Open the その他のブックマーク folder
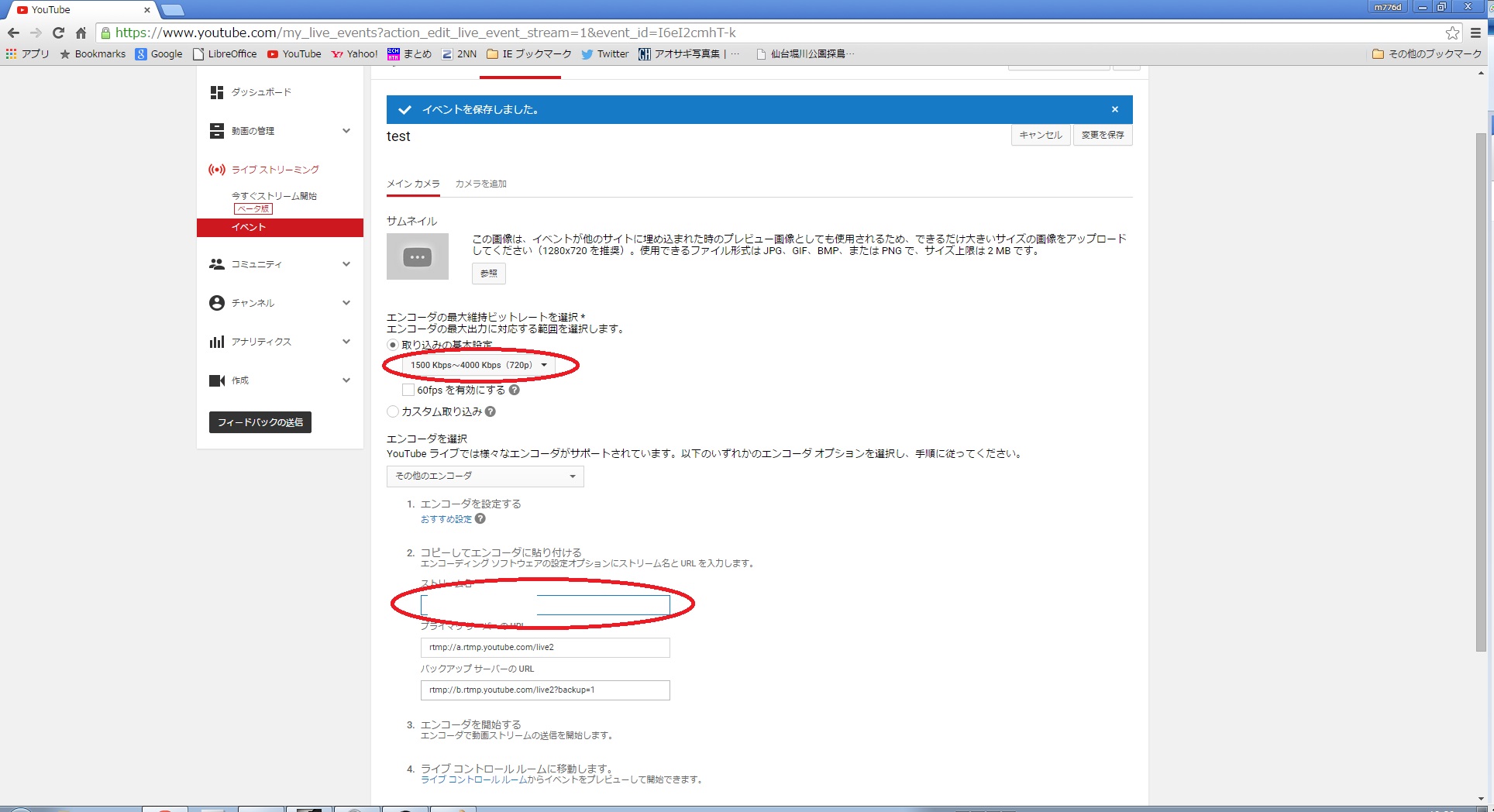 [x=1427, y=53]
